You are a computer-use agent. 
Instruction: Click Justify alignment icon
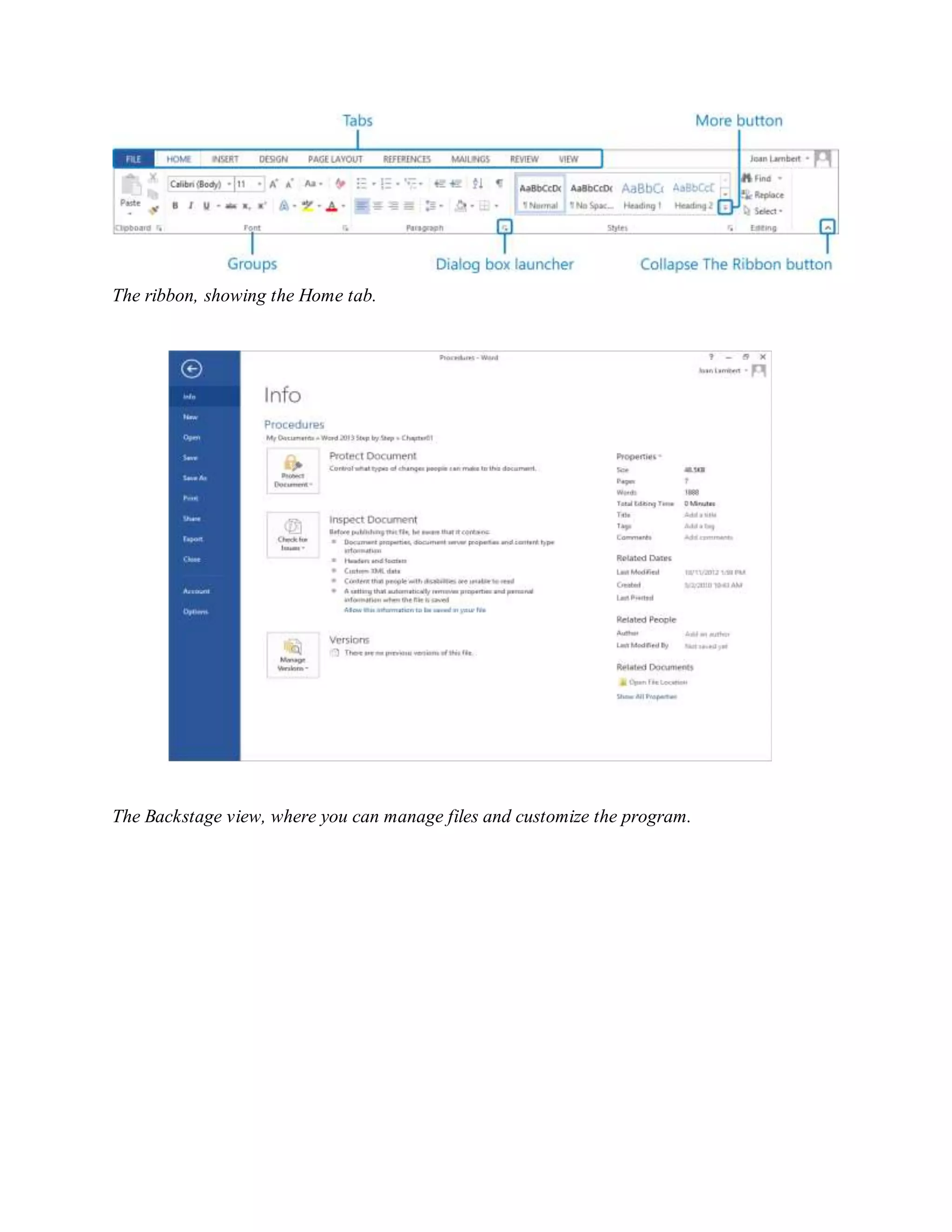410,206
